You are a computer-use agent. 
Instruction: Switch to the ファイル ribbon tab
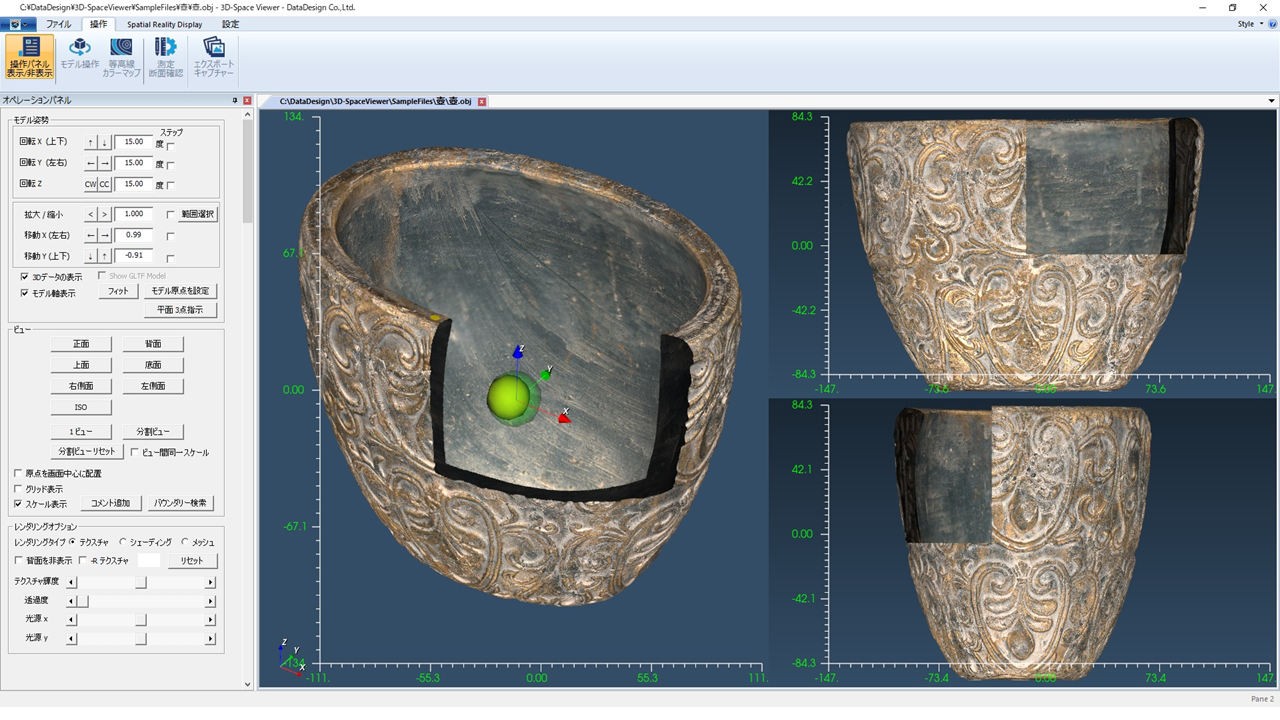59,24
